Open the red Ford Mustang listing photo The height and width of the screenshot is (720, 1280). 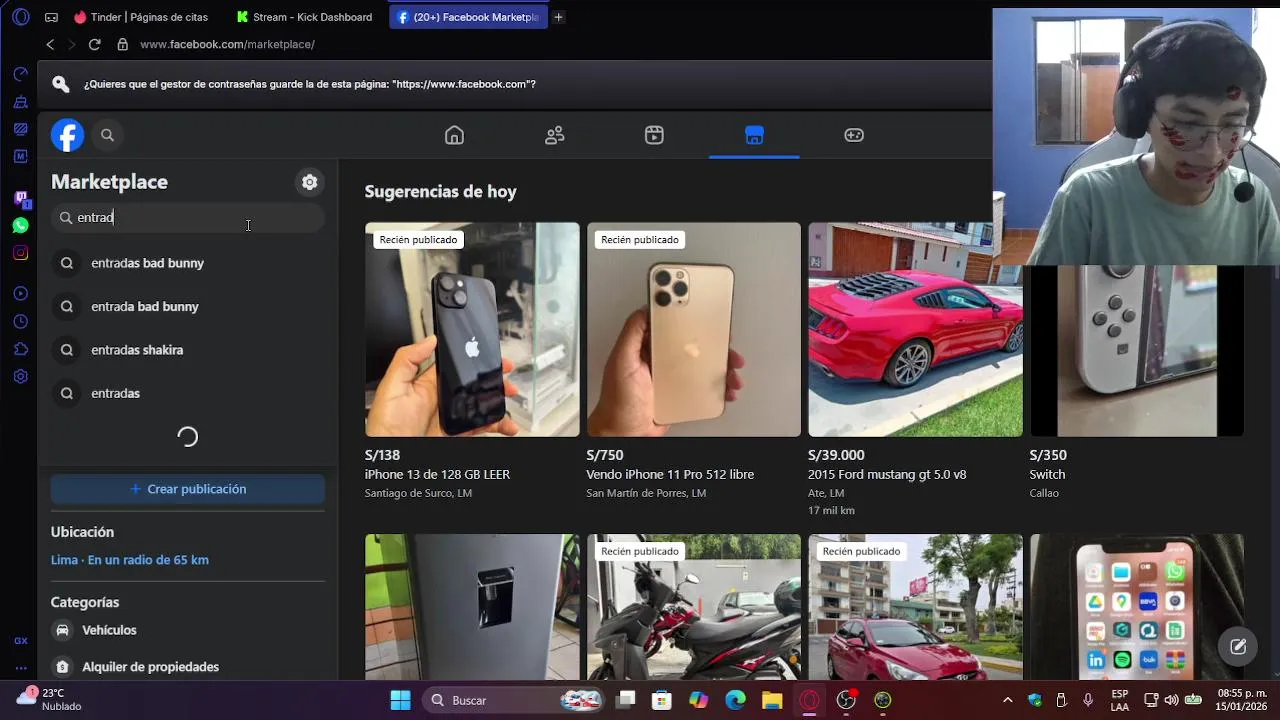click(x=915, y=329)
